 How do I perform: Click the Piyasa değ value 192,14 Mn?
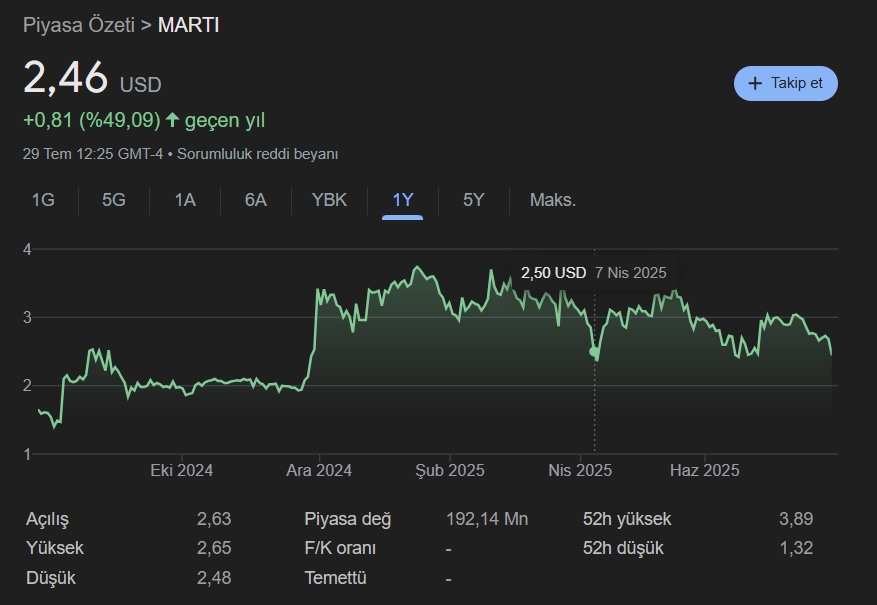pos(487,519)
